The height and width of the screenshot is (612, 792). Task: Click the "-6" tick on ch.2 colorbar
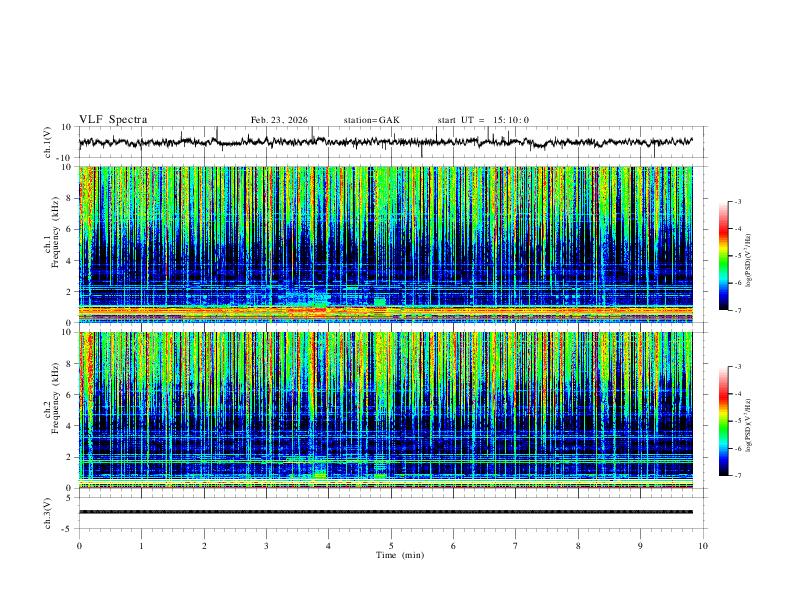737,448
